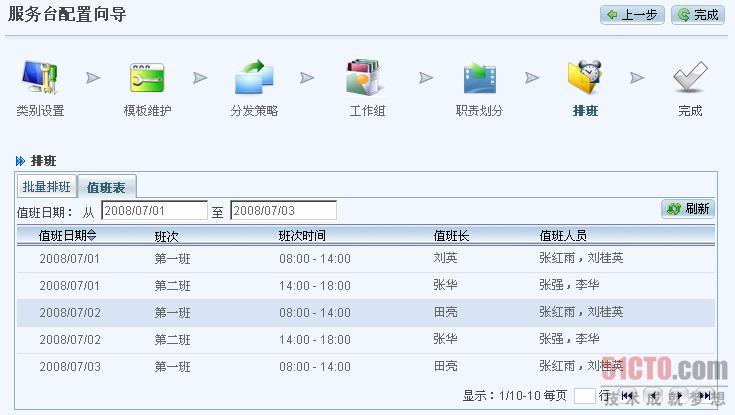Switch to the 批量排班 tab
Image resolution: width=735 pixels, height=415 pixels.
click(x=46, y=187)
